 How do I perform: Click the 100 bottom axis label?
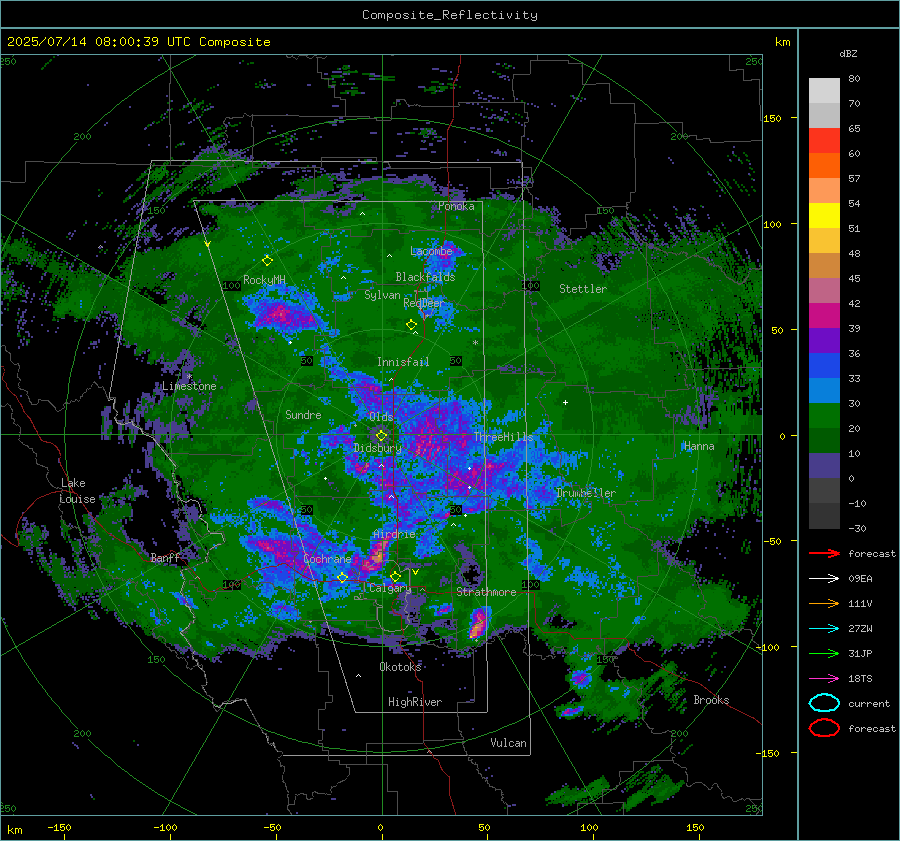(589, 827)
